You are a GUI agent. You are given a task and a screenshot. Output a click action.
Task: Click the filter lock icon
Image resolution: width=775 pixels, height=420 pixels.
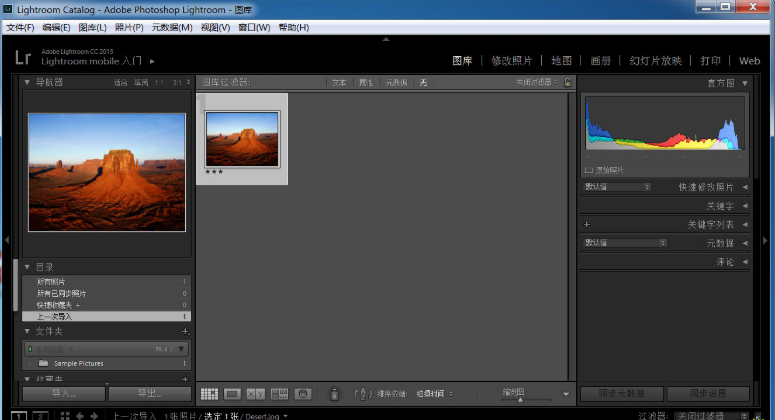tap(567, 82)
